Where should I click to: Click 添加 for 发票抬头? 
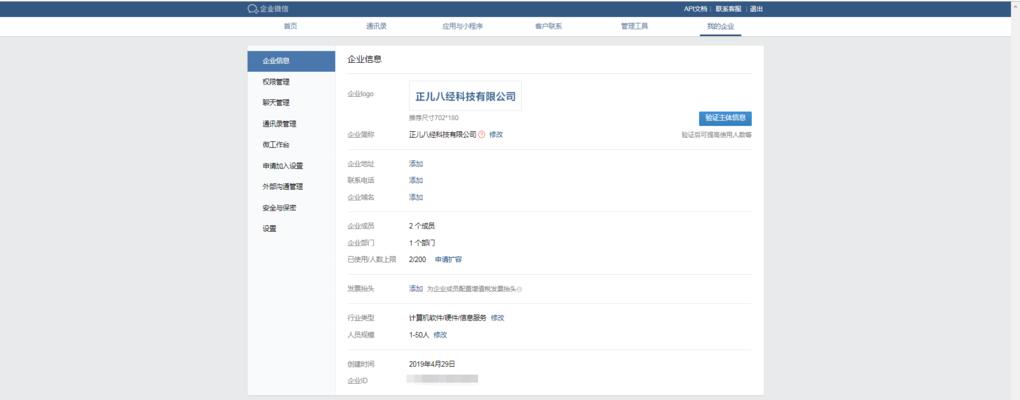click(x=416, y=288)
